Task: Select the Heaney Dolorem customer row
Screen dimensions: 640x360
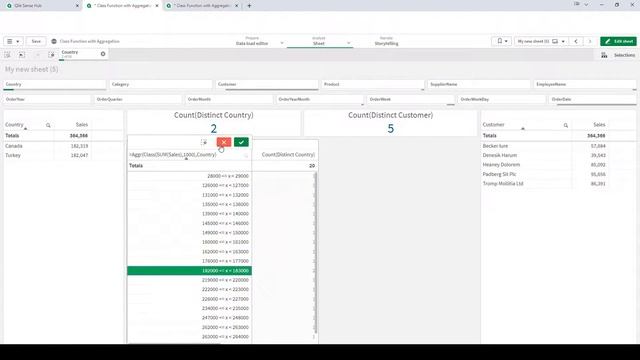Action: (544, 164)
